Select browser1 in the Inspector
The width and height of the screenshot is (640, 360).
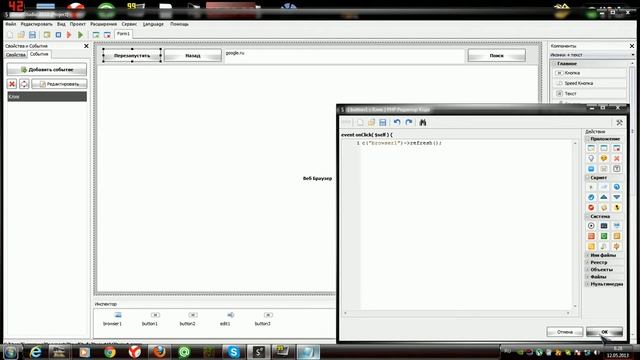113,319
